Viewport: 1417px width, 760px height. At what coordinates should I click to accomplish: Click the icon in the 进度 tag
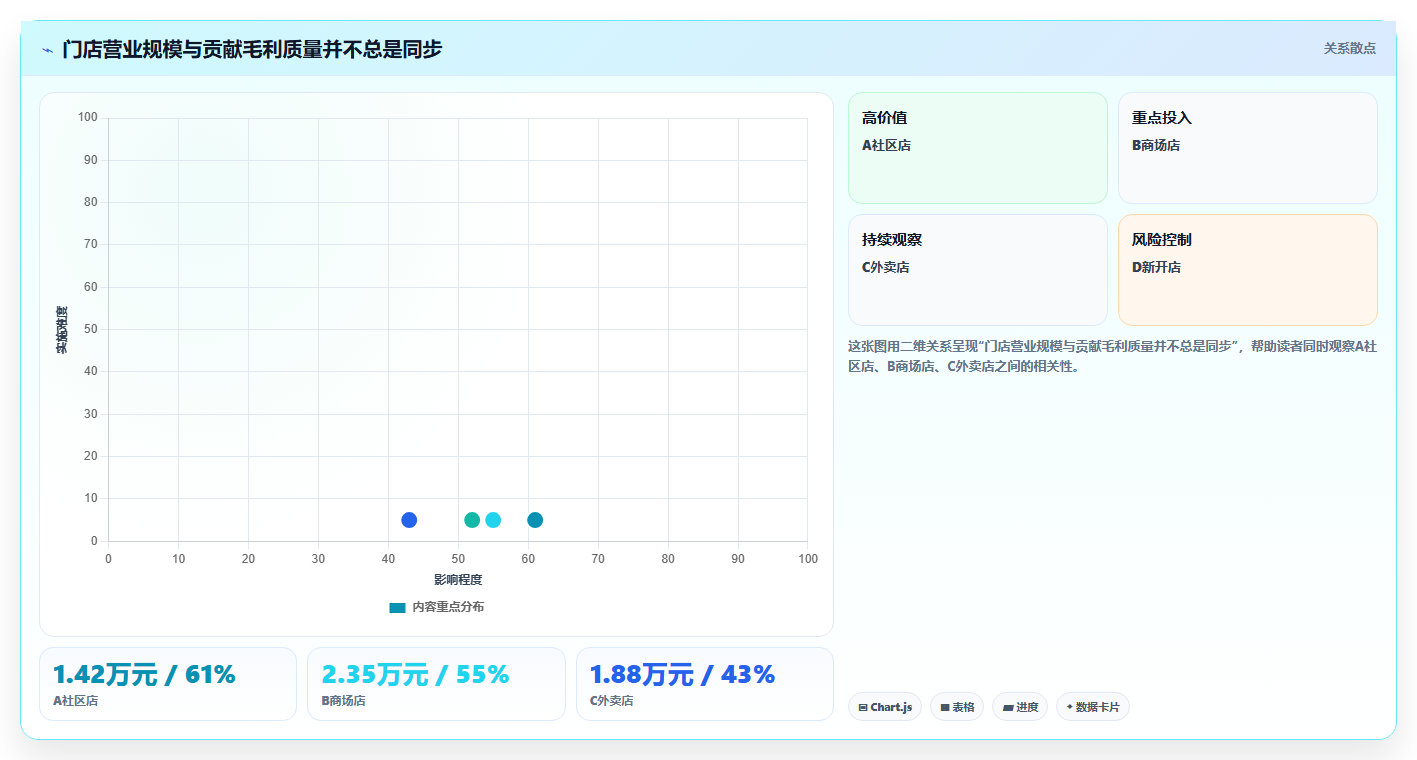[1008, 707]
